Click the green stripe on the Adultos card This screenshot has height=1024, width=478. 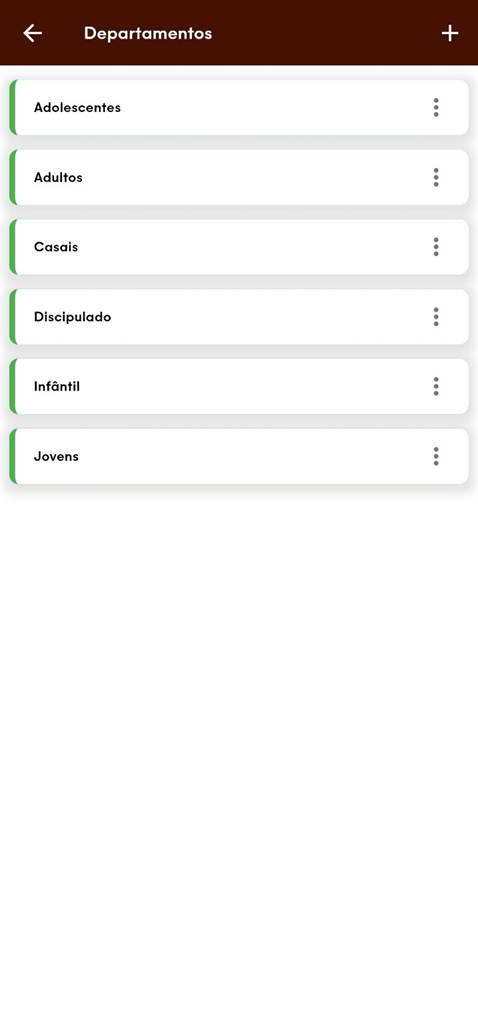coord(12,177)
